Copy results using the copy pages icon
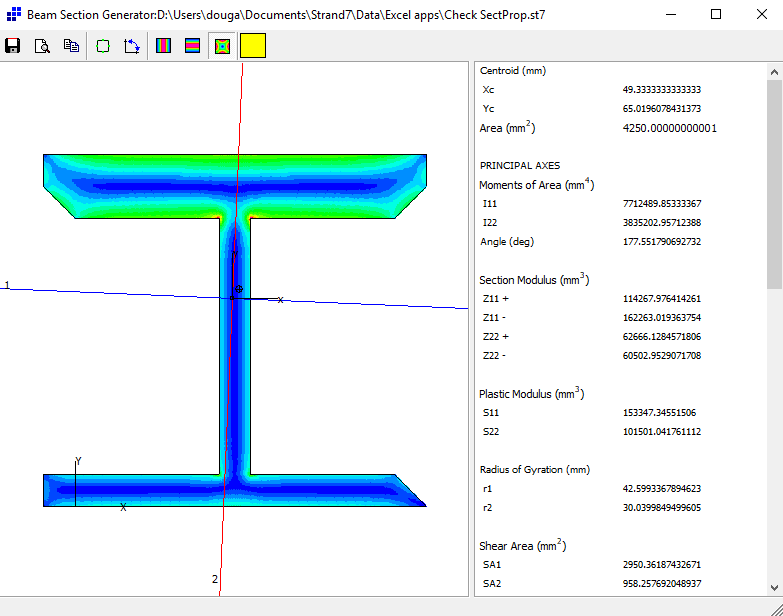The width and height of the screenshot is (783, 616). (x=71, y=46)
